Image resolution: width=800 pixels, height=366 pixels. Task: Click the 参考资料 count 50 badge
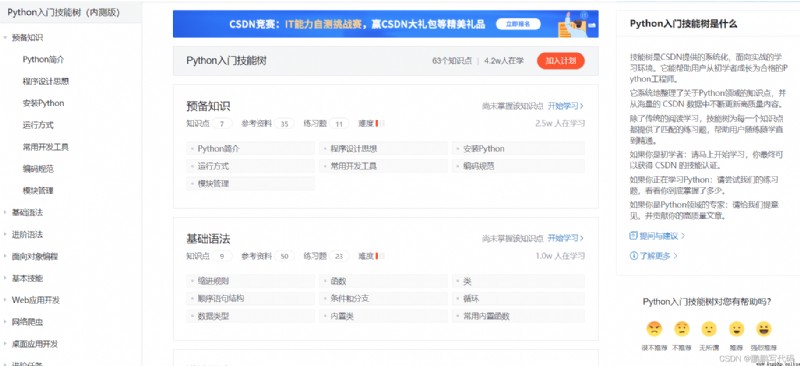(284, 256)
